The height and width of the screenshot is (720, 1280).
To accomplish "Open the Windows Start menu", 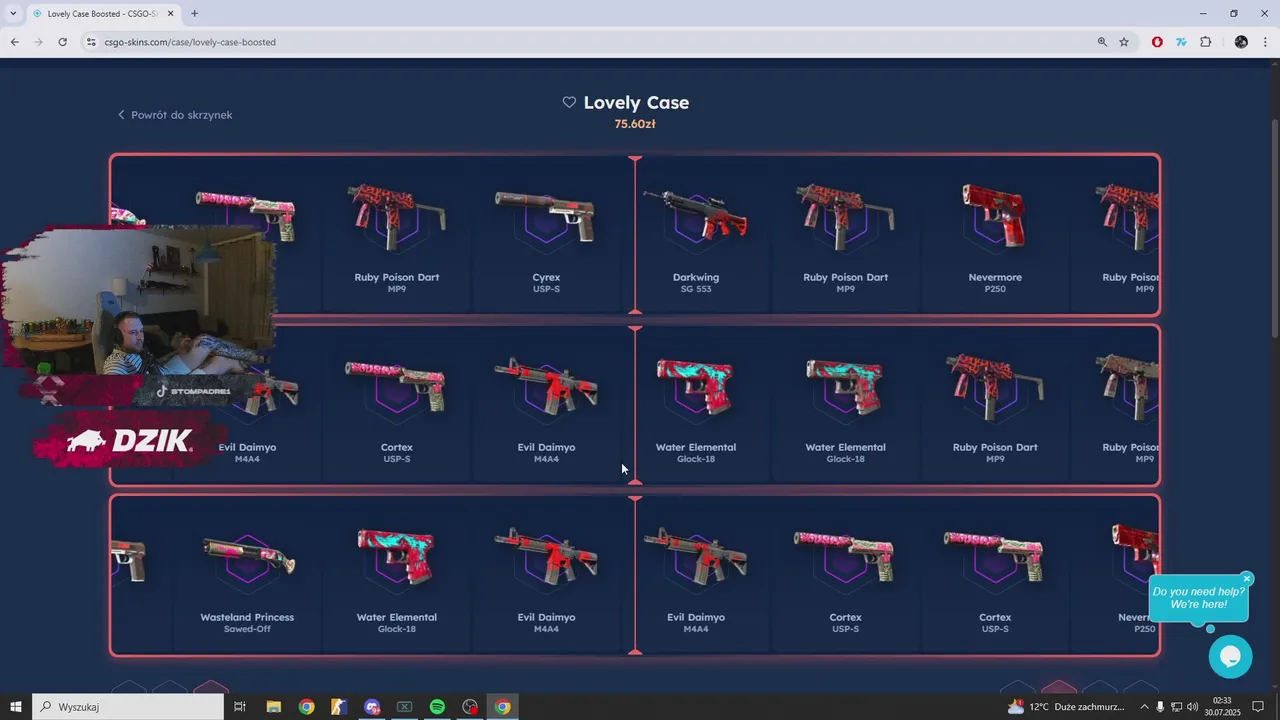I will (x=15, y=707).
